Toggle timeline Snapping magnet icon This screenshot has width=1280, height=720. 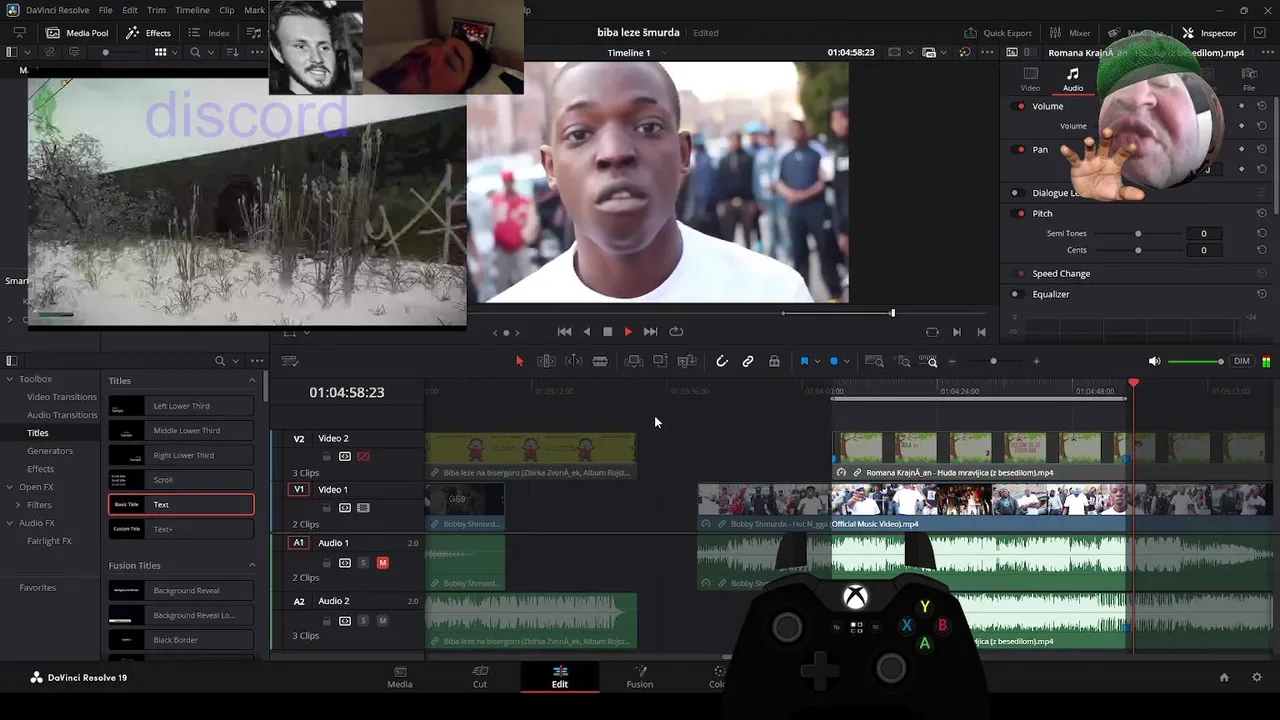(x=722, y=361)
